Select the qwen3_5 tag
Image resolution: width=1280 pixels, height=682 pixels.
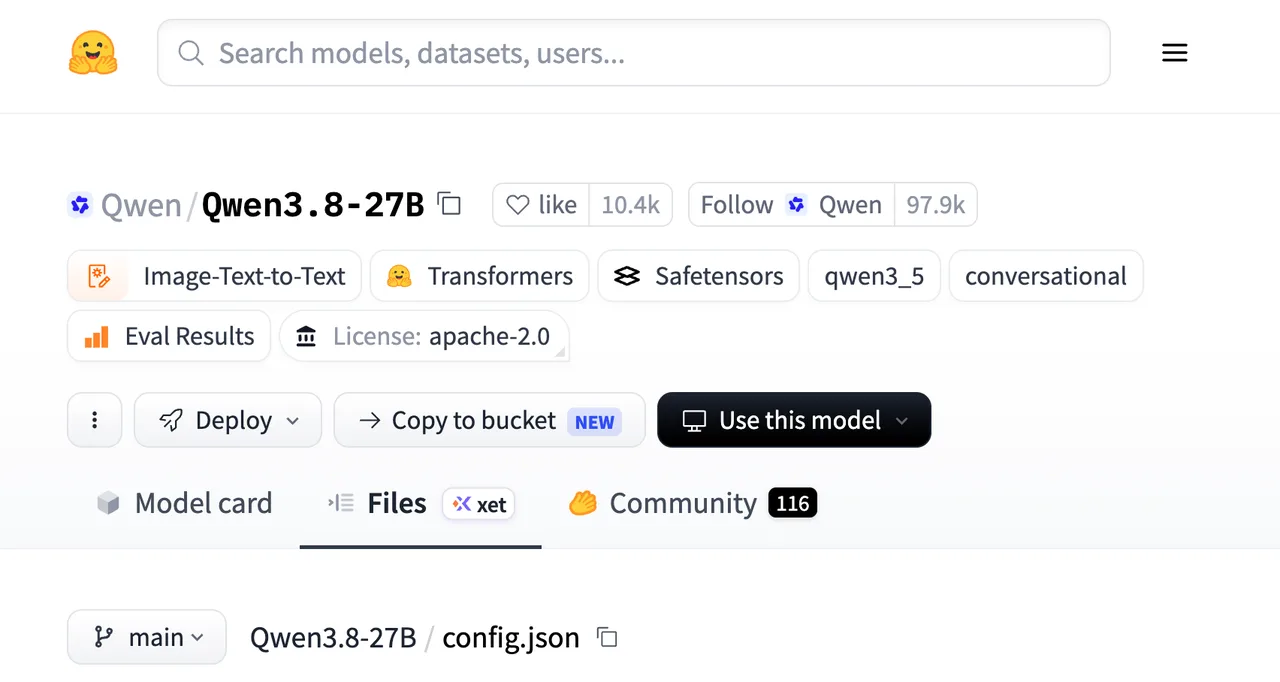[x=874, y=276]
